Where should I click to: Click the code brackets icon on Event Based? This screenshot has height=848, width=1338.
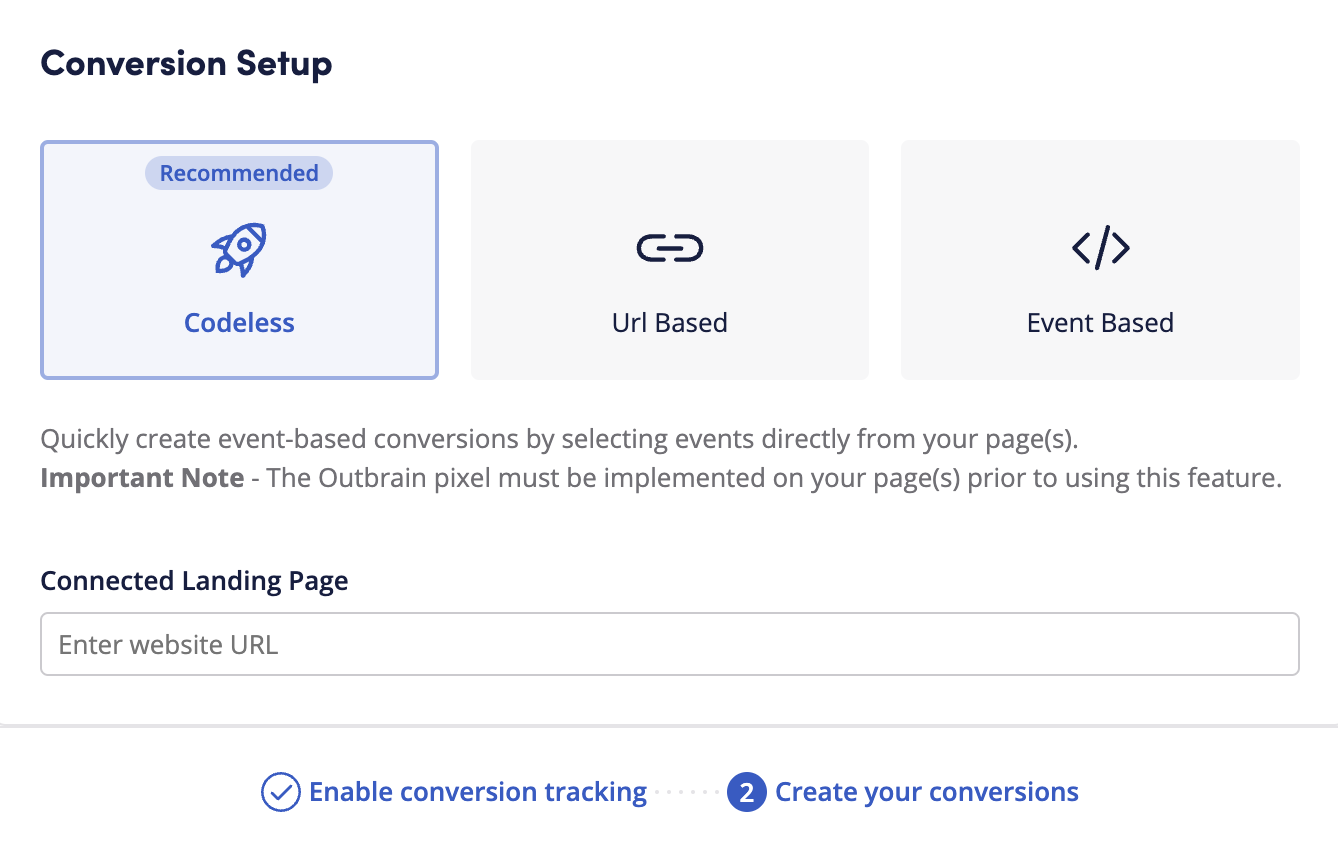(1100, 248)
